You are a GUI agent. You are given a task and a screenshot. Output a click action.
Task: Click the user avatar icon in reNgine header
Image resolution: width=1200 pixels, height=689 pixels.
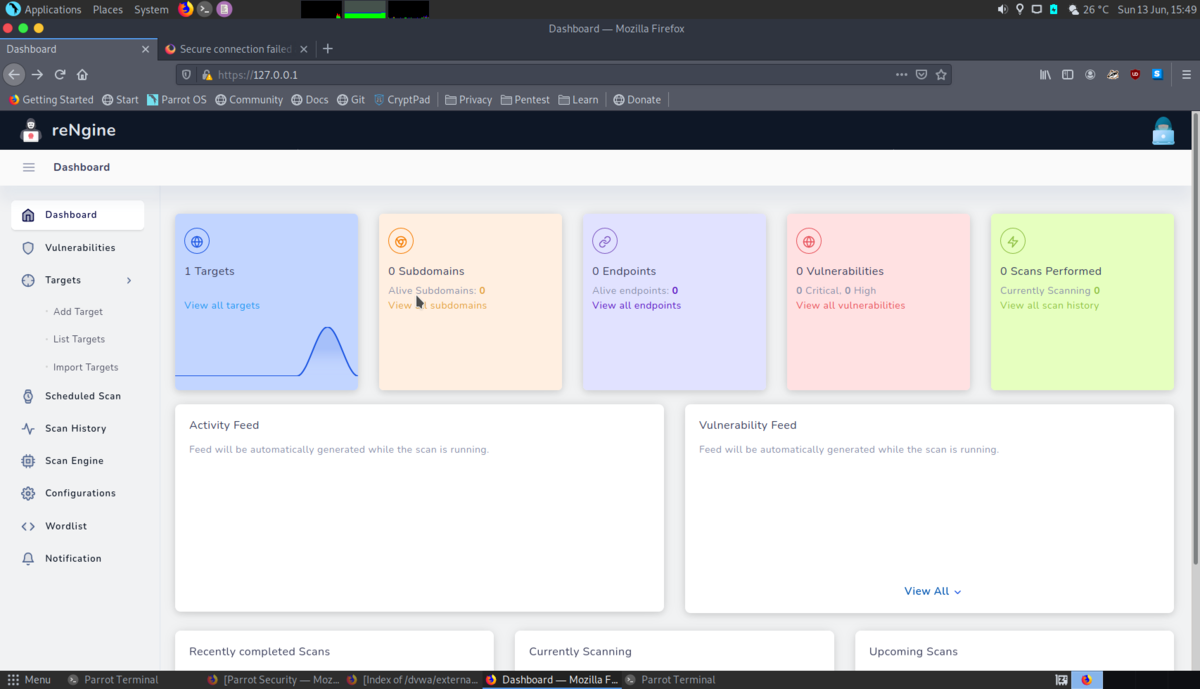[x=1163, y=131]
